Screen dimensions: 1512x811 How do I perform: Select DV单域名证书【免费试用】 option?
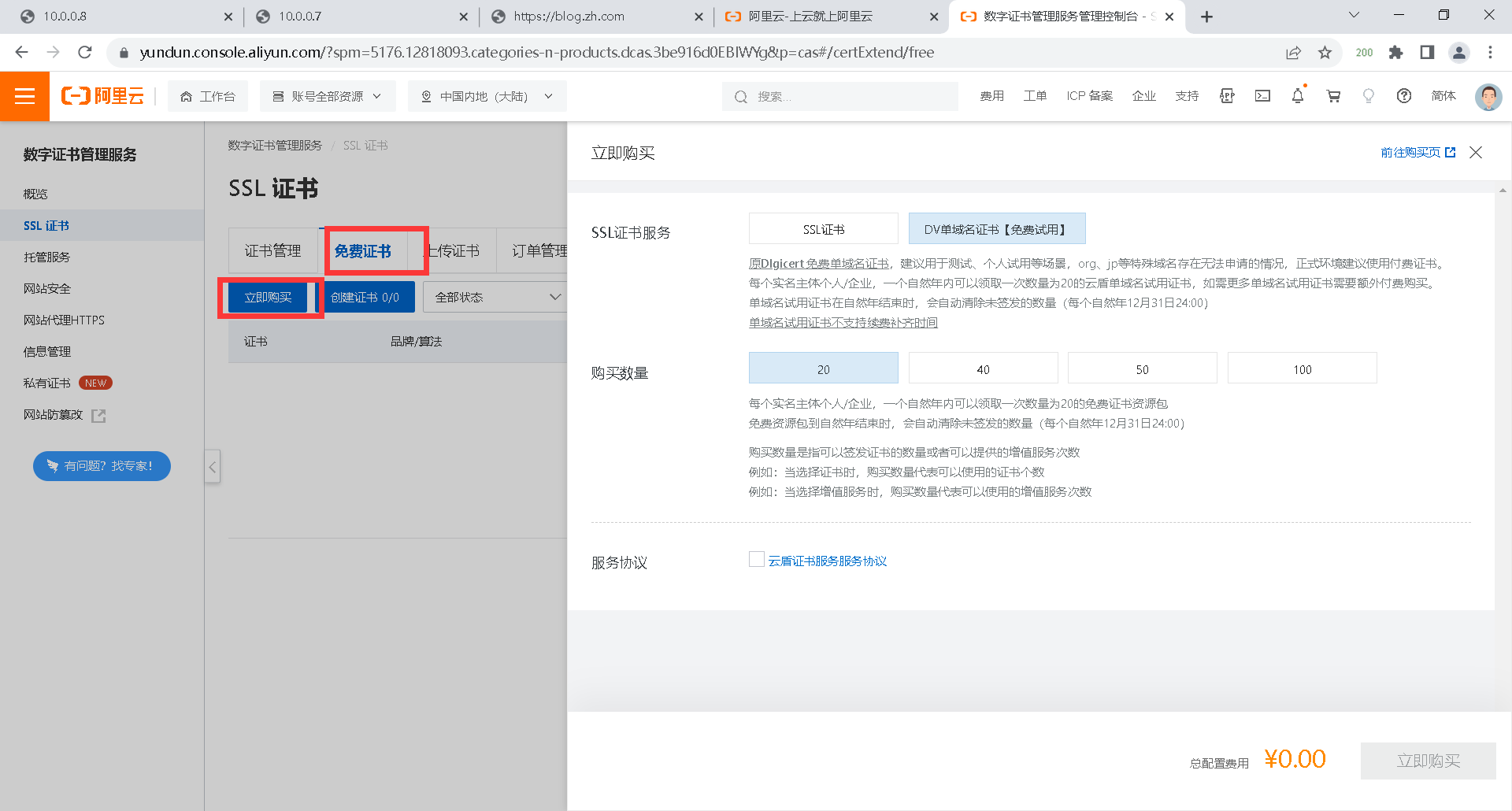(x=997, y=228)
